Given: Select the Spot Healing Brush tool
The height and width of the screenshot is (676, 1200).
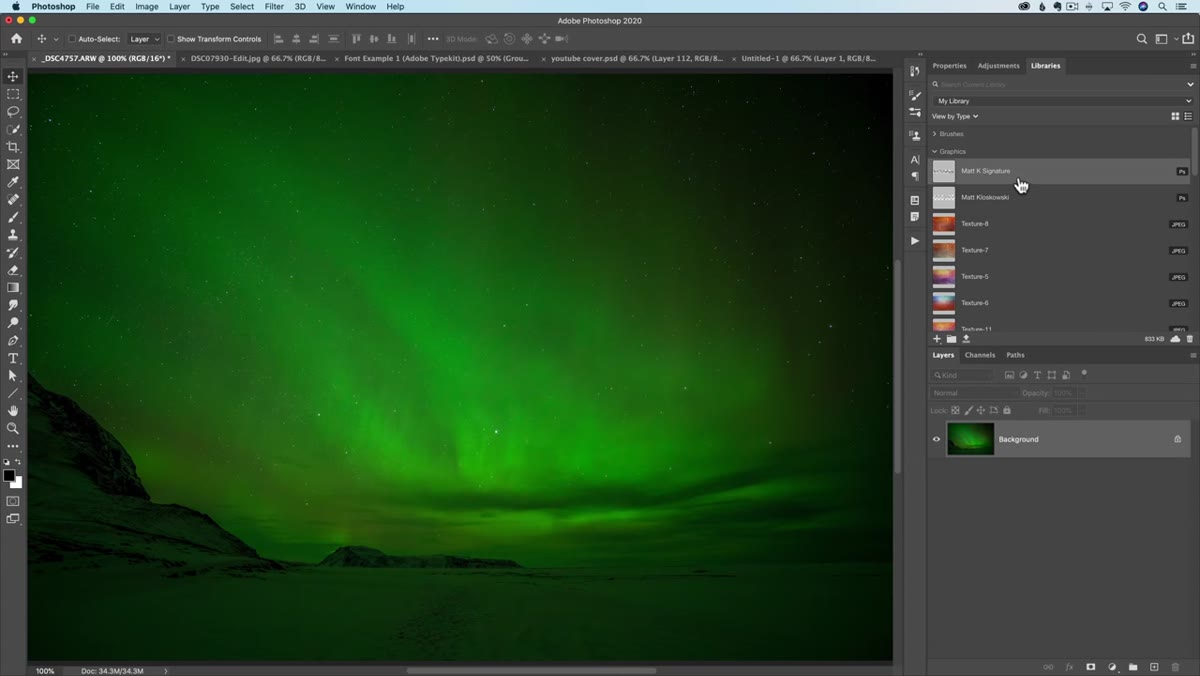Looking at the screenshot, I should (13, 200).
